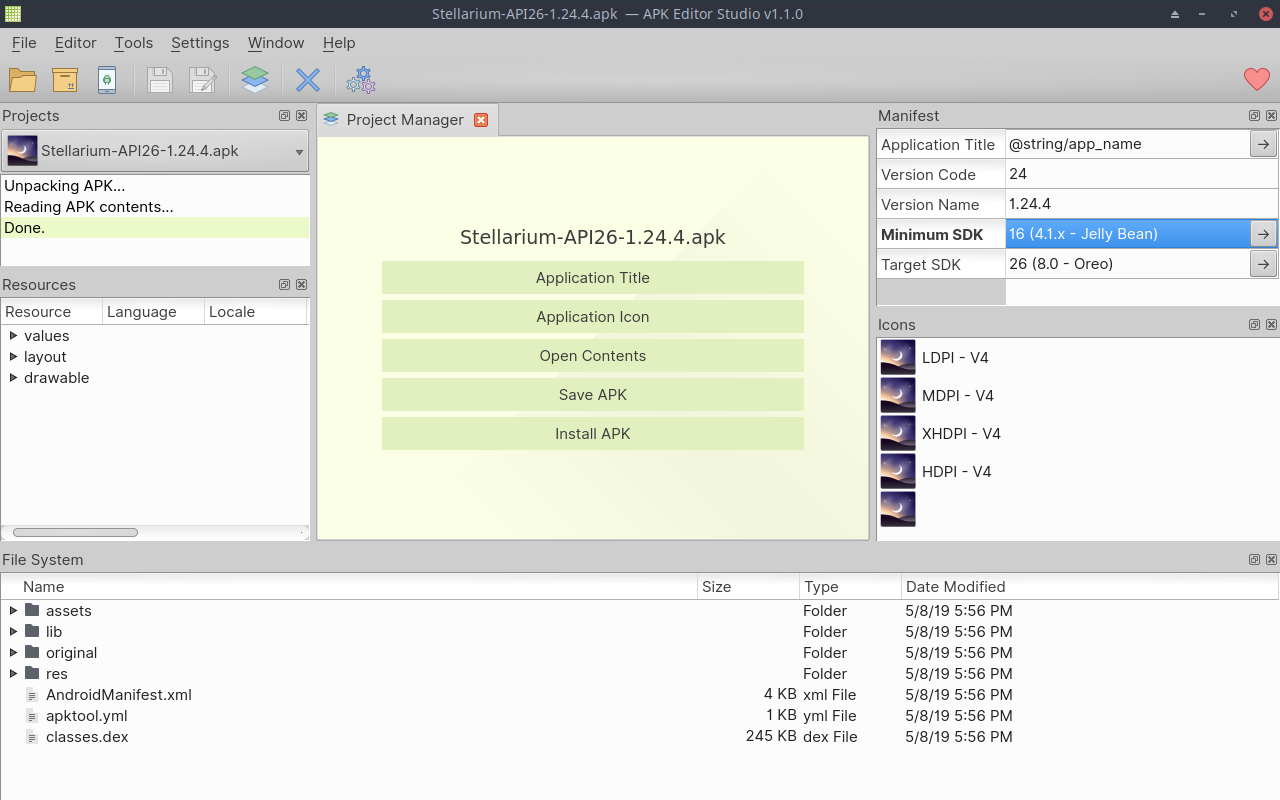The width and height of the screenshot is (1280, 800).
Task: Click the assets folder icon
Action: tap(33, 610)
